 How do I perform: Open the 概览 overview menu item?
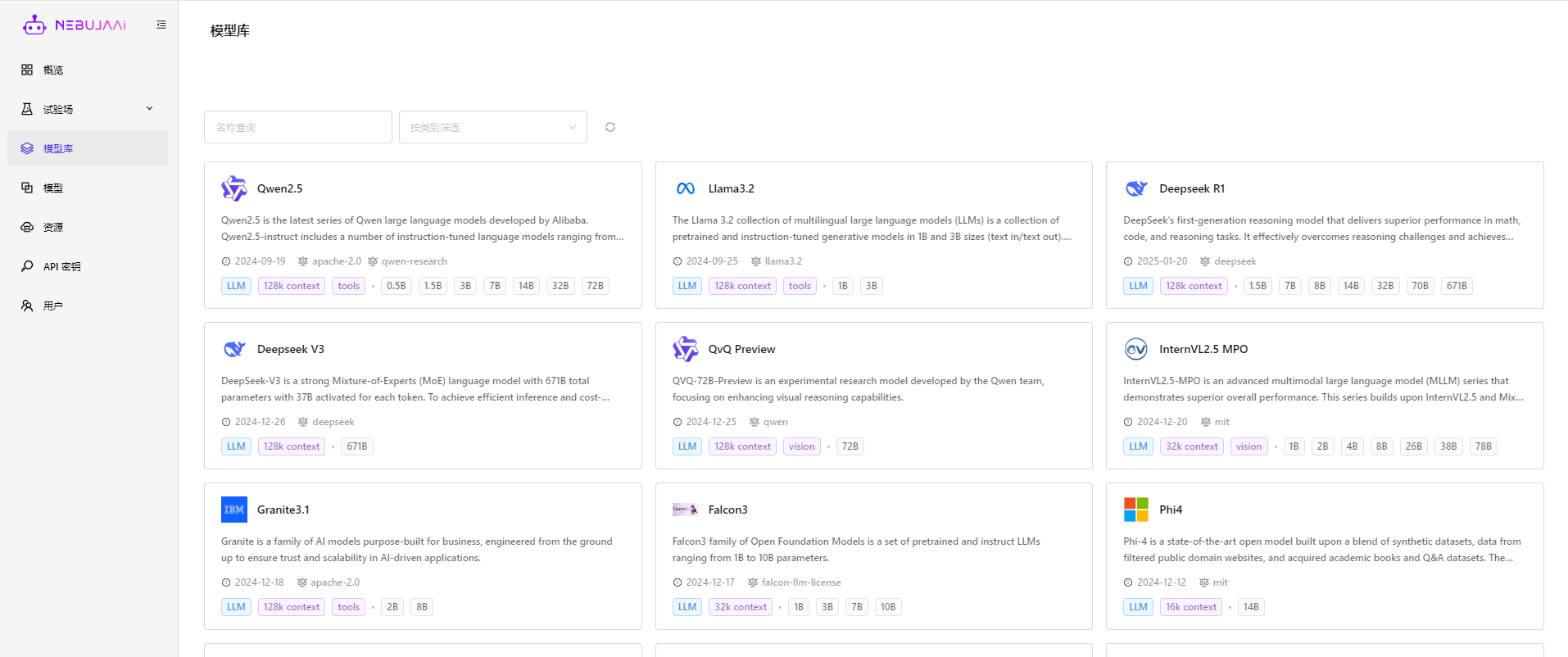pyautogui.click(x=53, y=70)
